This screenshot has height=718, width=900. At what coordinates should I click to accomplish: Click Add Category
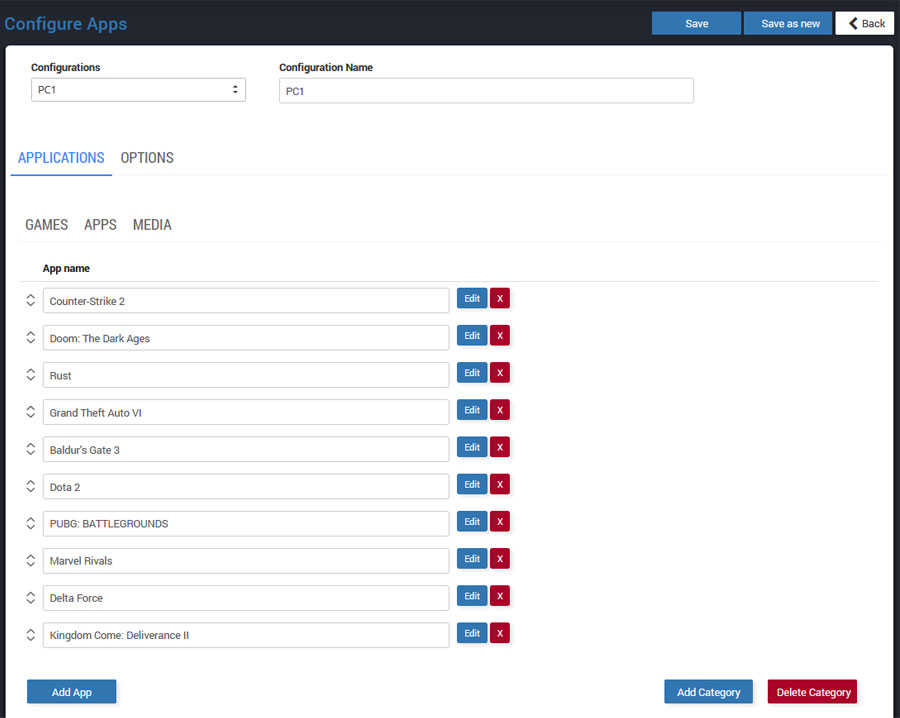click(x=708, y=692)
